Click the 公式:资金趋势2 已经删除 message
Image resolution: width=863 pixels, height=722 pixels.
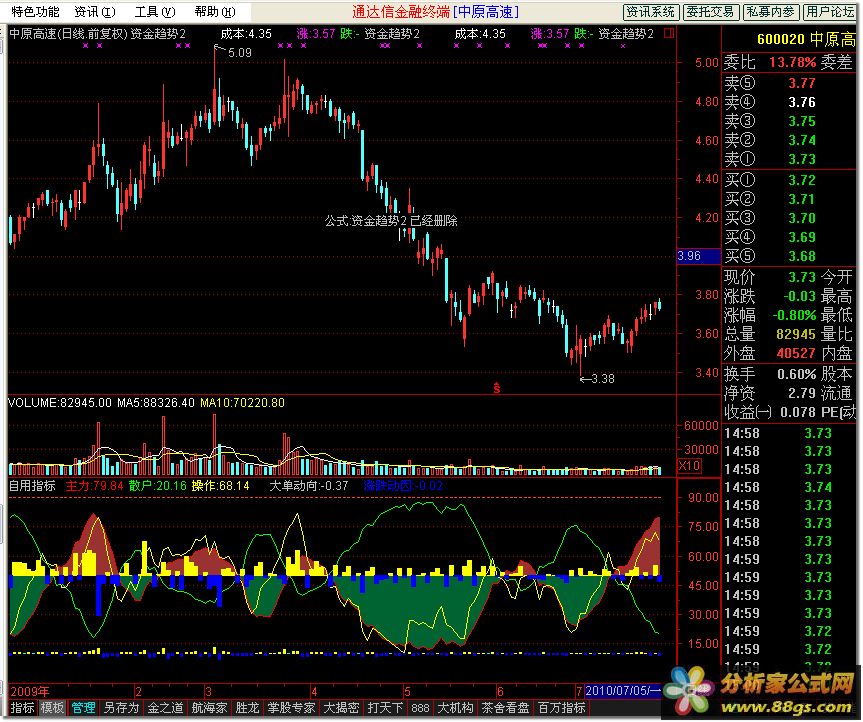391,221
